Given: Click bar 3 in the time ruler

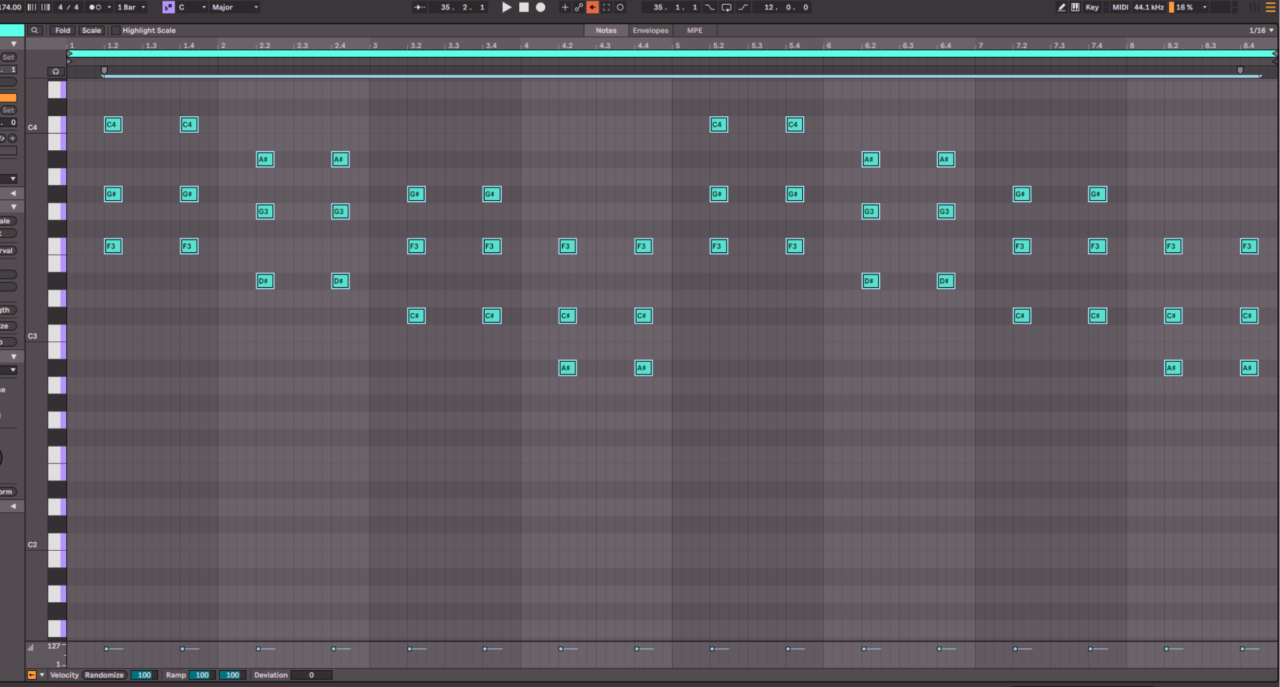Looking at the screenshot, I should pyautogui.click(x=374, y=45).
